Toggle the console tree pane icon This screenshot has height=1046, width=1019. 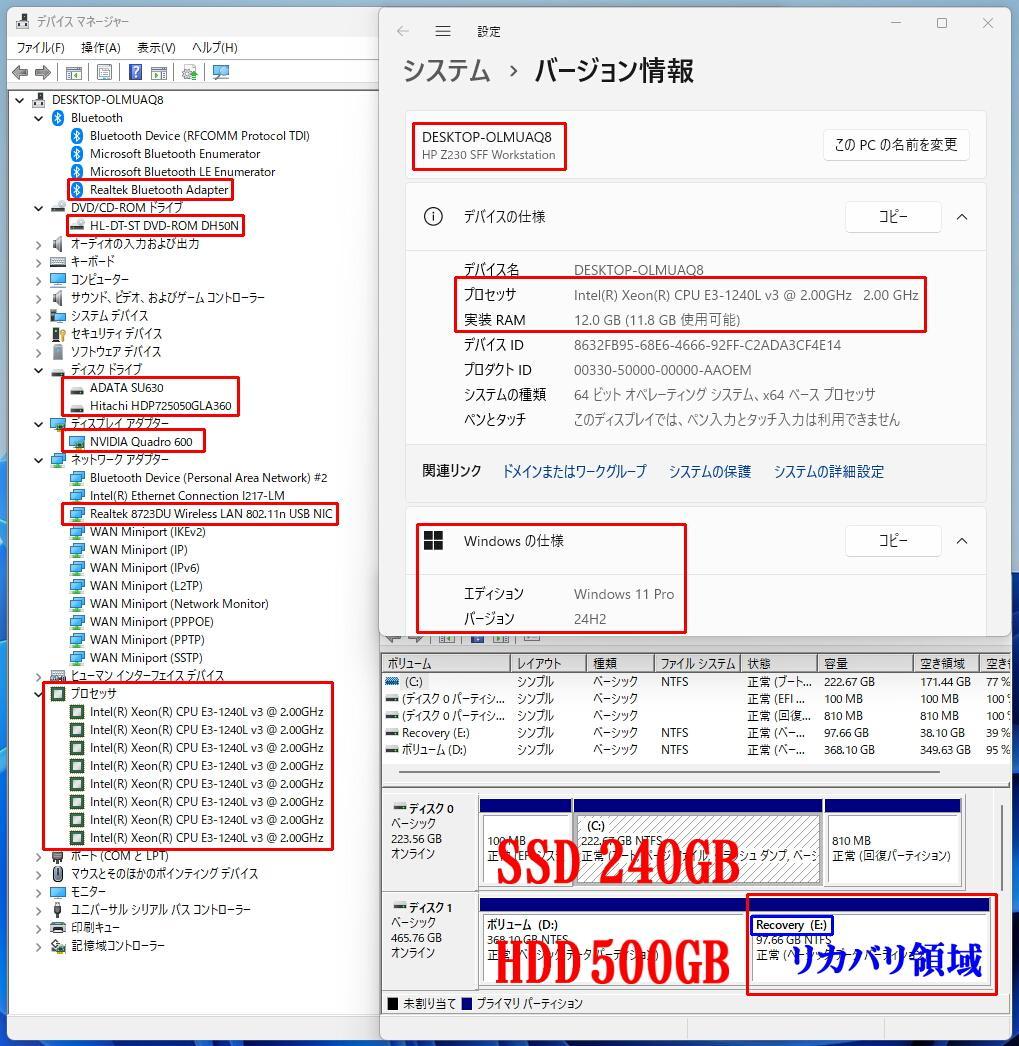pyautogui.click(x=73, y=71)
